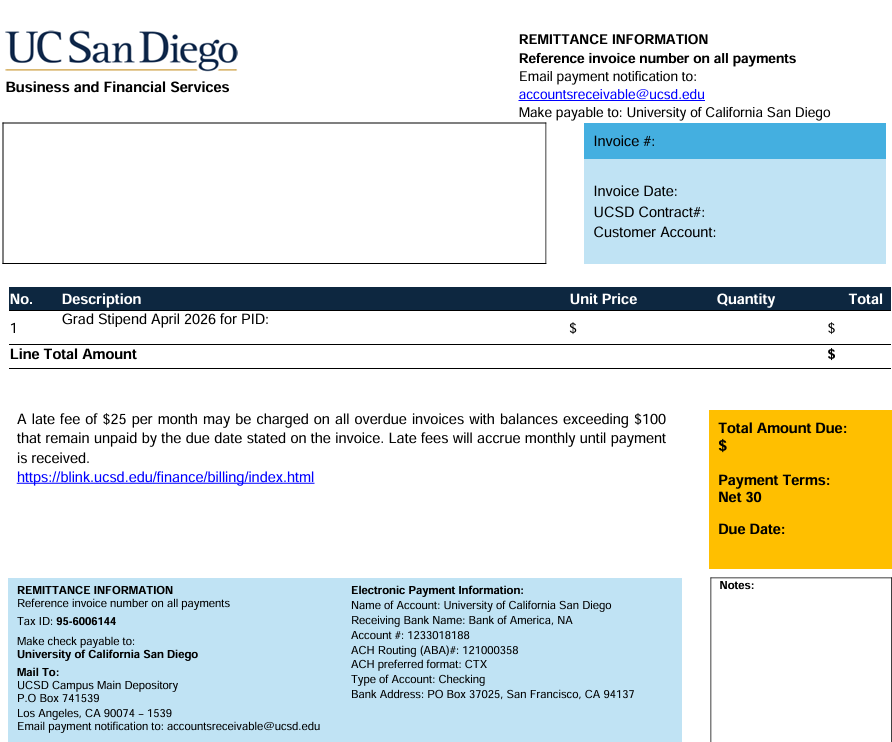892x742 pixels.
Task: Click the 'Unit Price' column header
Action: pos(604,299)
